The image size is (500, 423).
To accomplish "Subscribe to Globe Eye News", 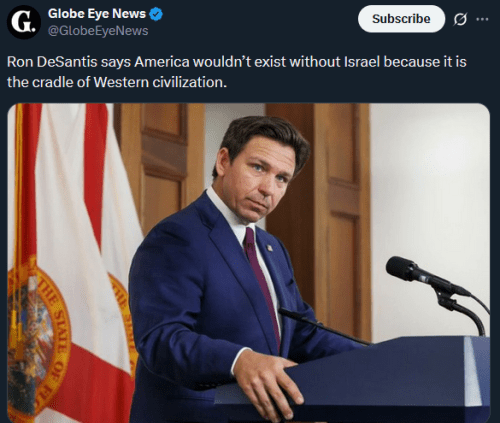I will (x=401, y=19).
